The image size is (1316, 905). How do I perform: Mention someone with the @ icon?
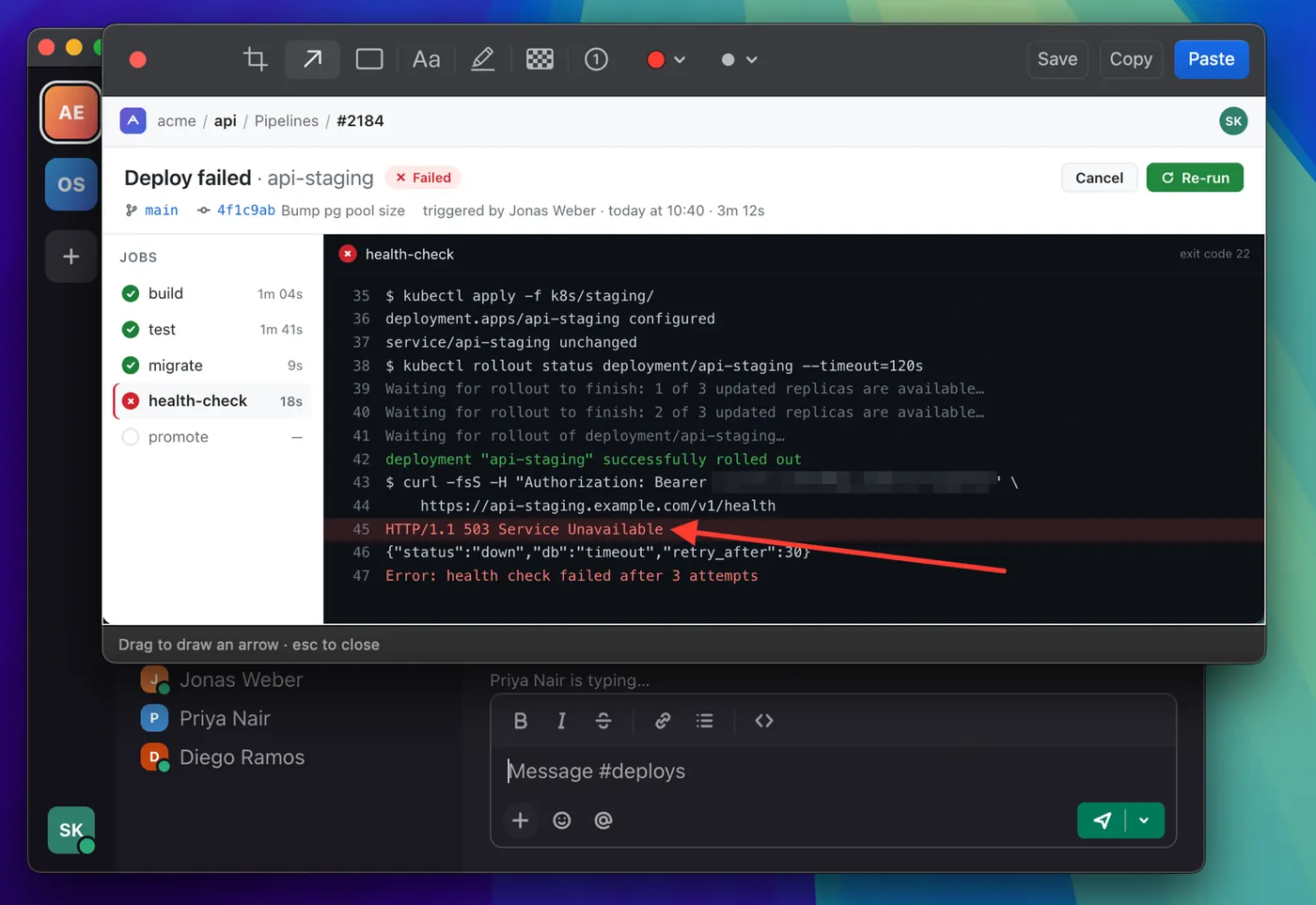pyautogui.click(x=603, y=820)
